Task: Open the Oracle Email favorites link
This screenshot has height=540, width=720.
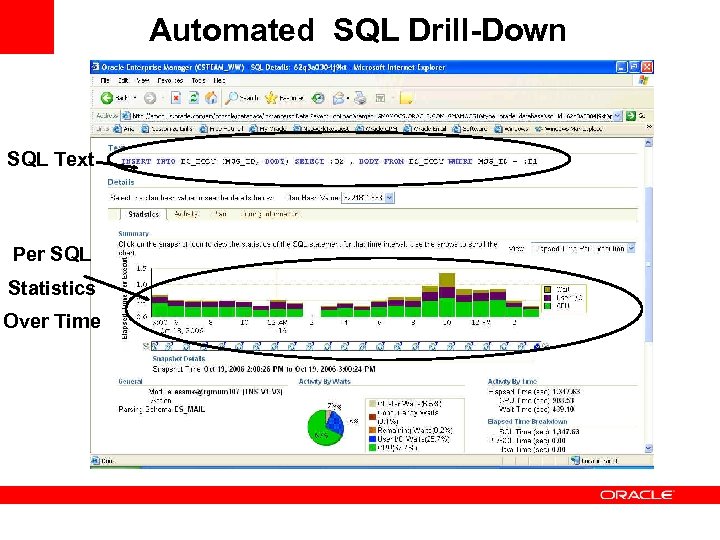Action: (425, 129)
